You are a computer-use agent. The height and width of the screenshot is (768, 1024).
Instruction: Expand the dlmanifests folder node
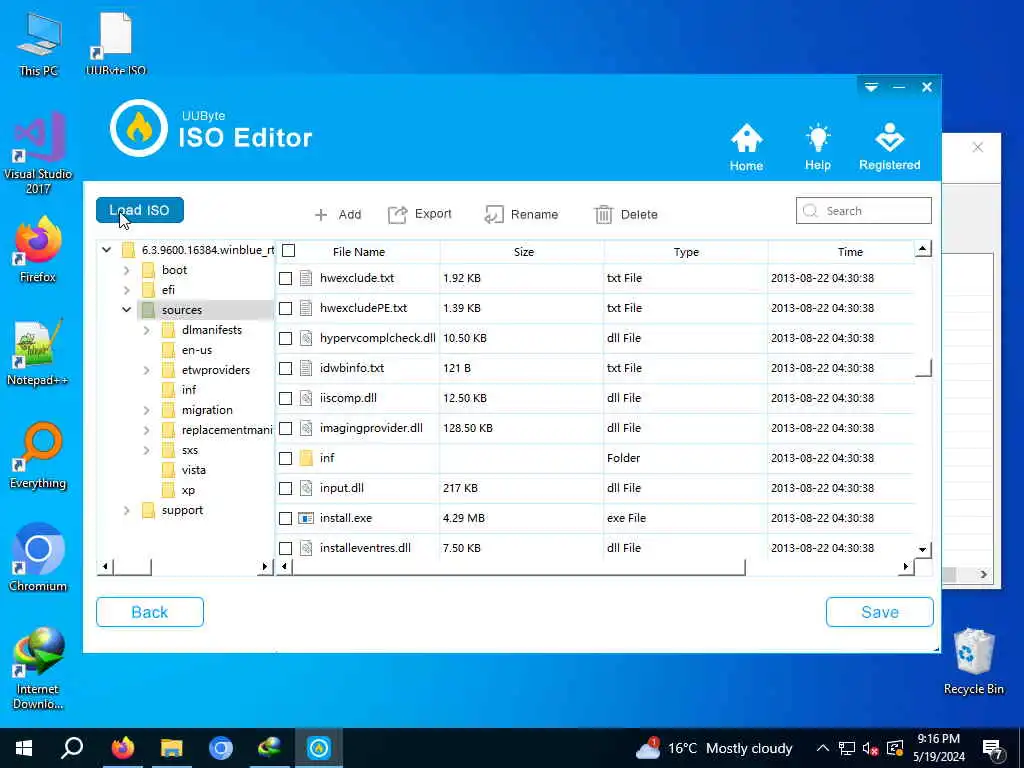(147, 330)
